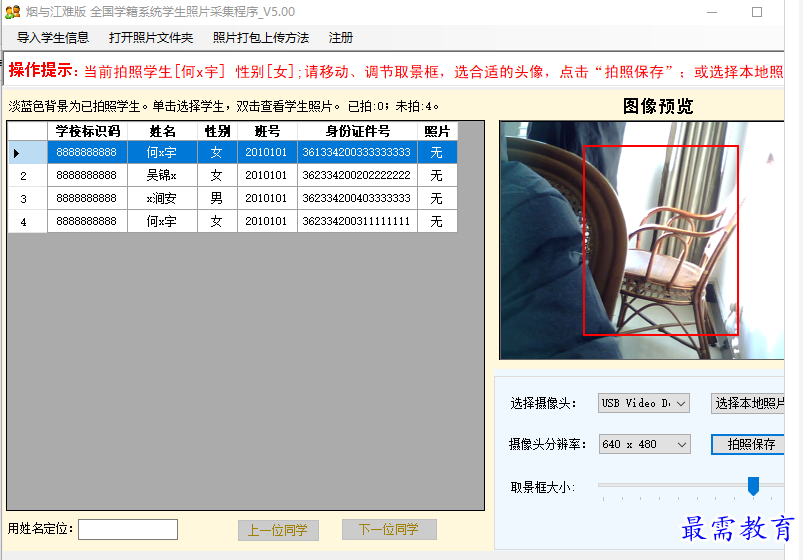The height and width of the screenshot is (560, 803).
Task: Select student name x润安
Action: tap(162, 198)
